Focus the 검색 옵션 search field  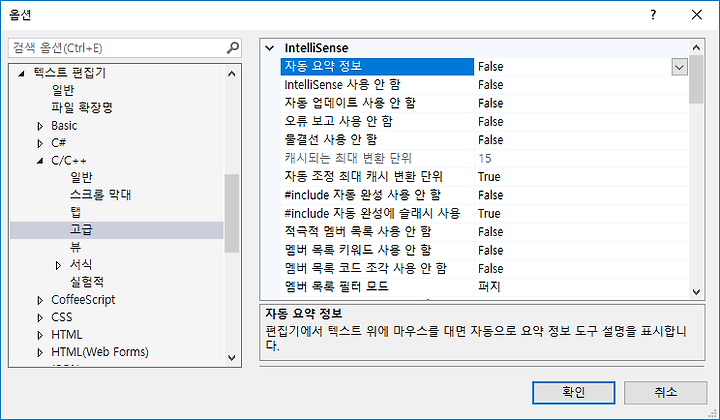pyautogui.click(x=125, y=48)
